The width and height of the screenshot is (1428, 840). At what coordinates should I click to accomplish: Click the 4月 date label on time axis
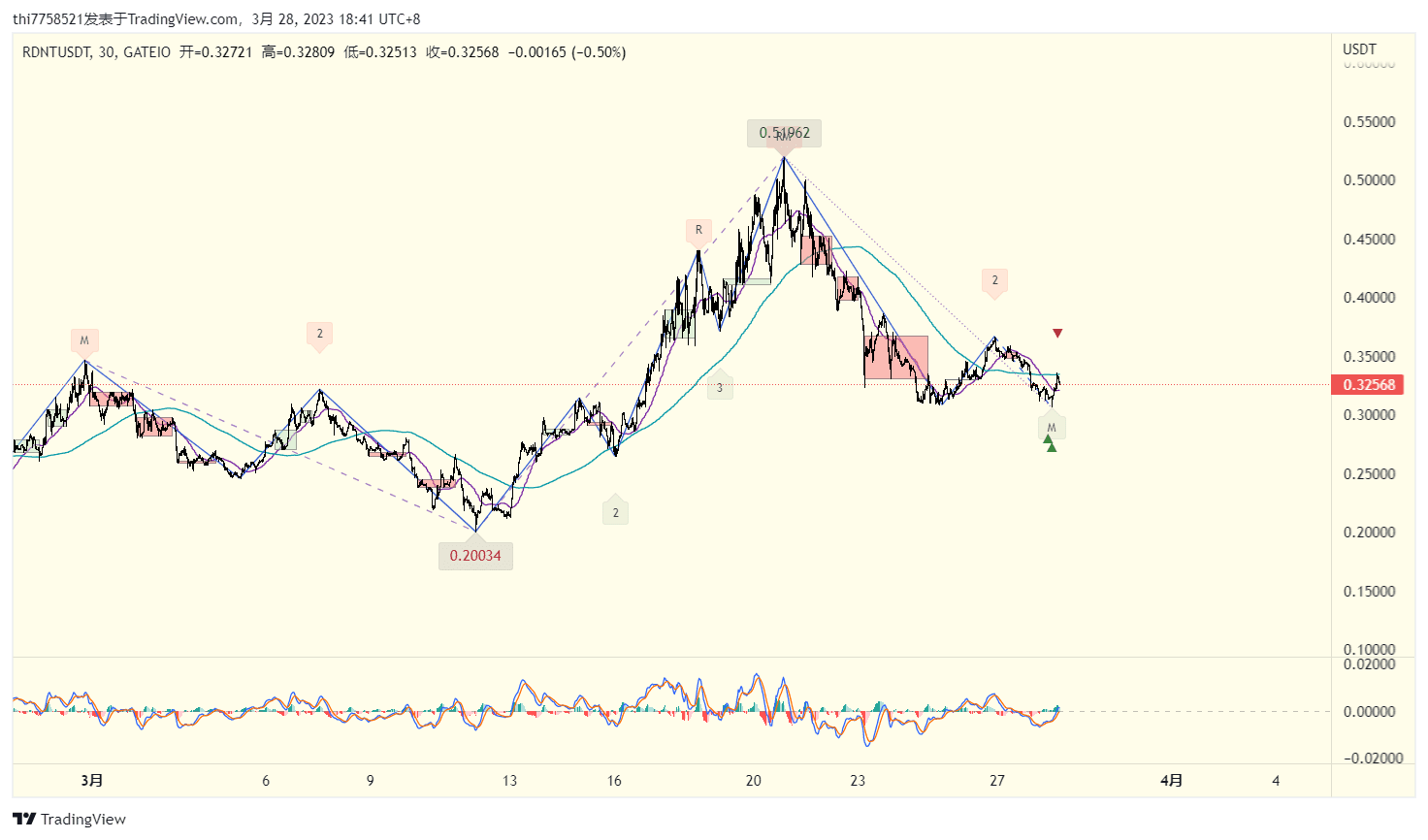(1172, 781)
